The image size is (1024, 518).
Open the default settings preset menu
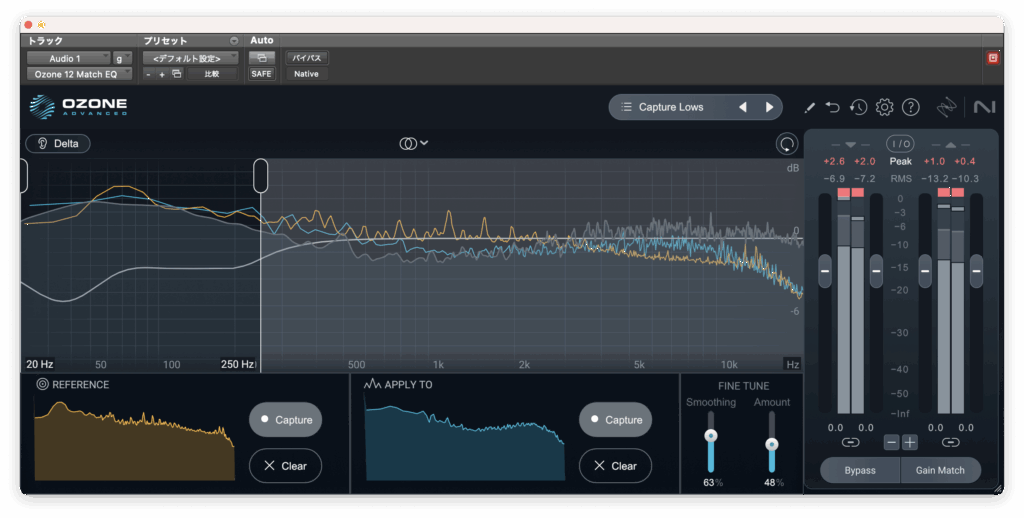coord(190,59)
